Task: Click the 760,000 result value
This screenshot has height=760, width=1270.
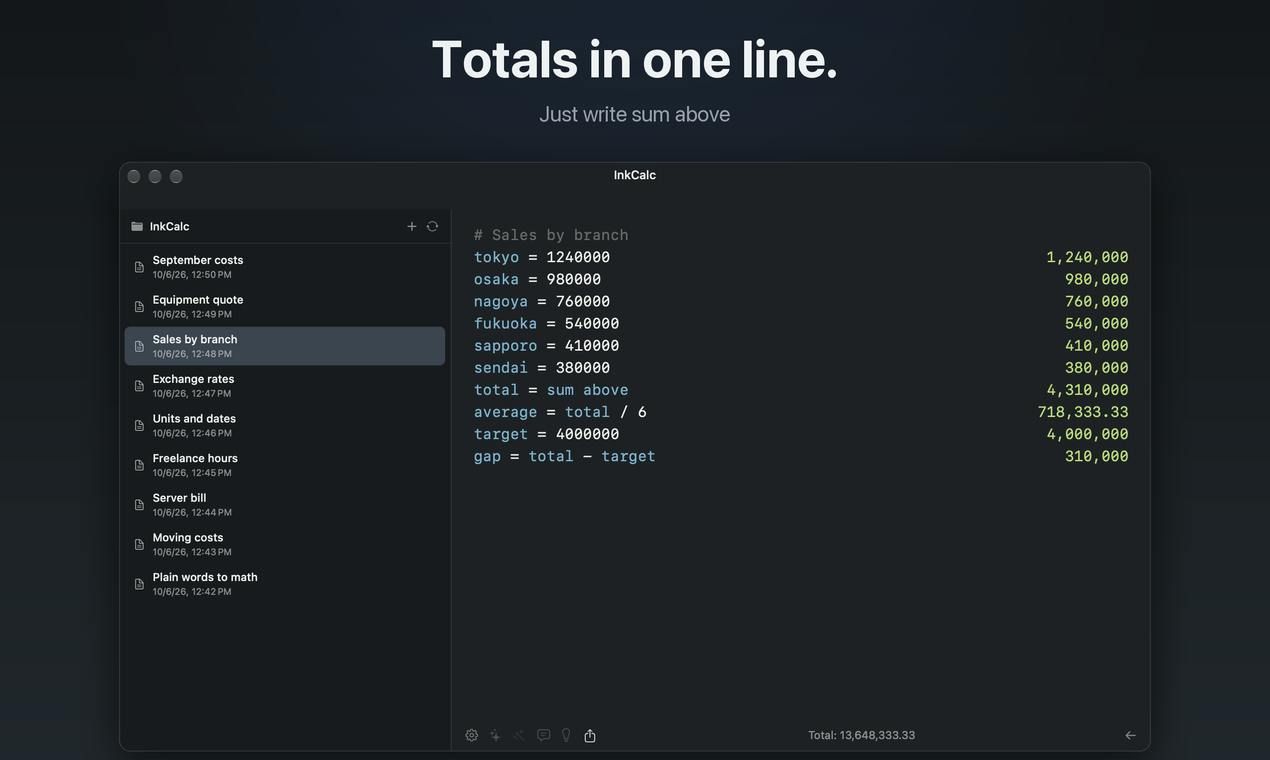Action: [x=1096, y=301]
